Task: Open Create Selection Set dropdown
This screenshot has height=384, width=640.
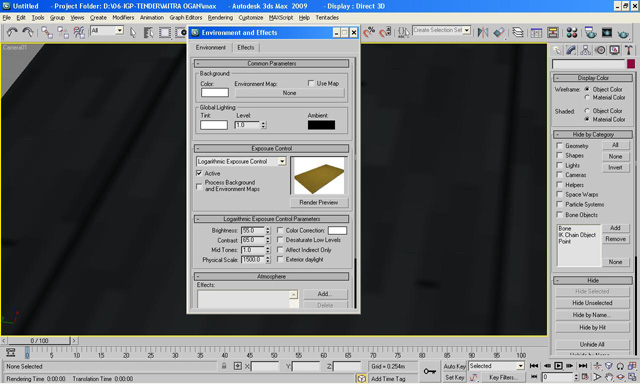Action: click(x=467, y=30)
